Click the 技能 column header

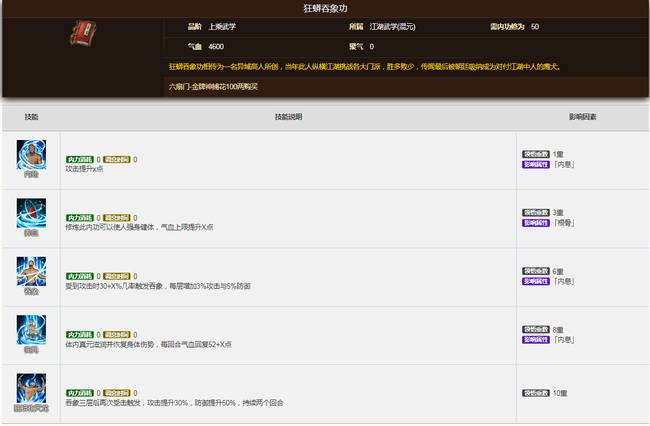coord(31,117)
